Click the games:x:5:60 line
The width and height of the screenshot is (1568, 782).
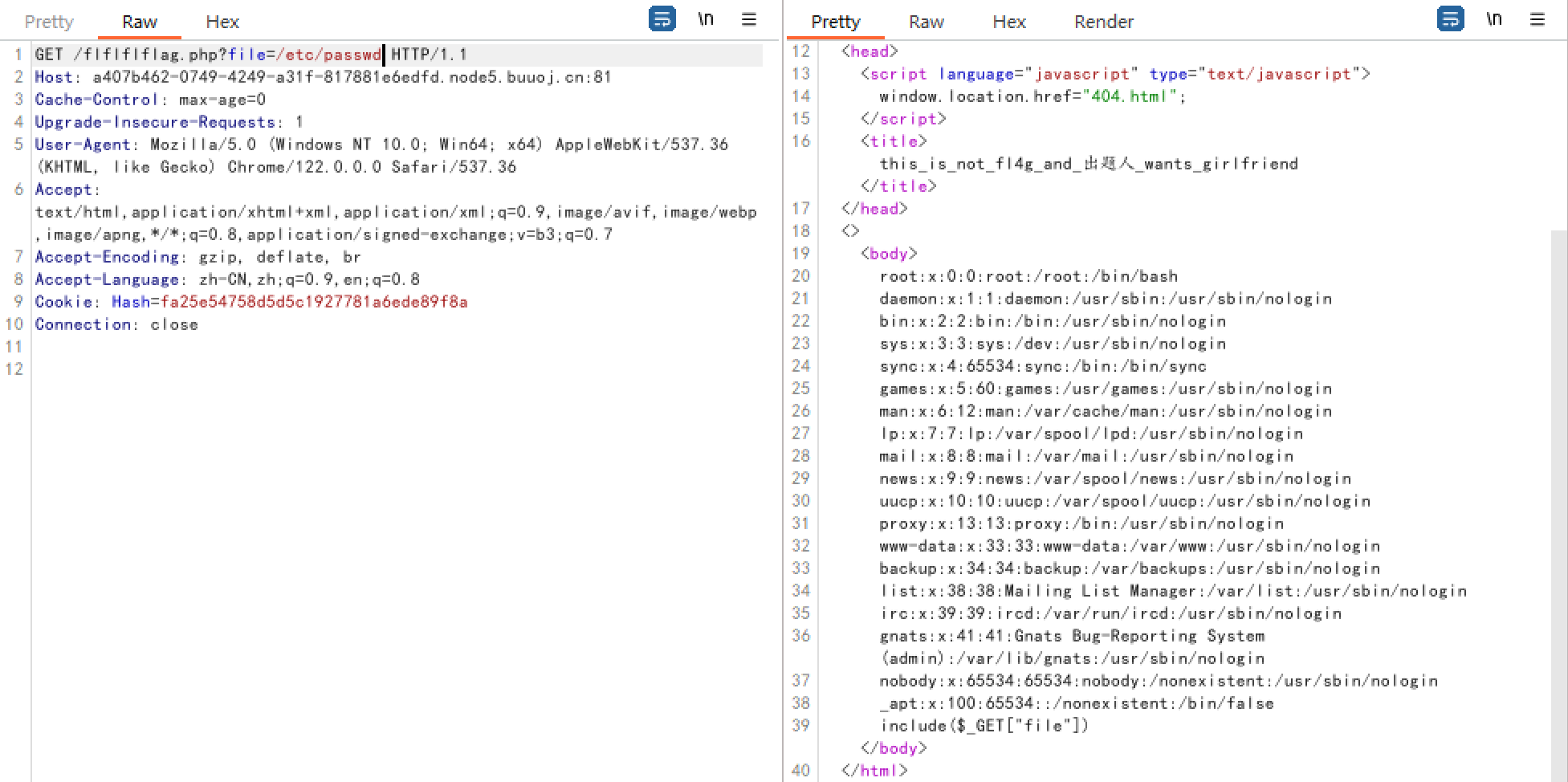(1106, 389)
